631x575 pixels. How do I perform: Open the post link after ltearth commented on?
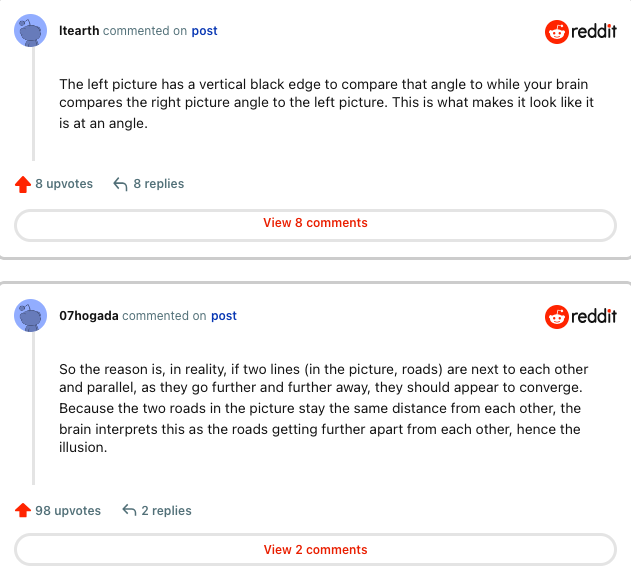click(x=204, y=31)
